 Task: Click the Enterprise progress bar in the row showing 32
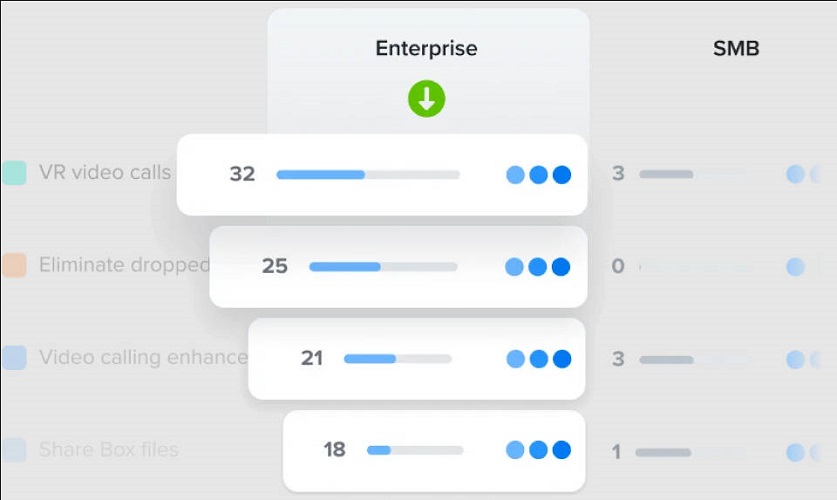[x=367, y=174]
